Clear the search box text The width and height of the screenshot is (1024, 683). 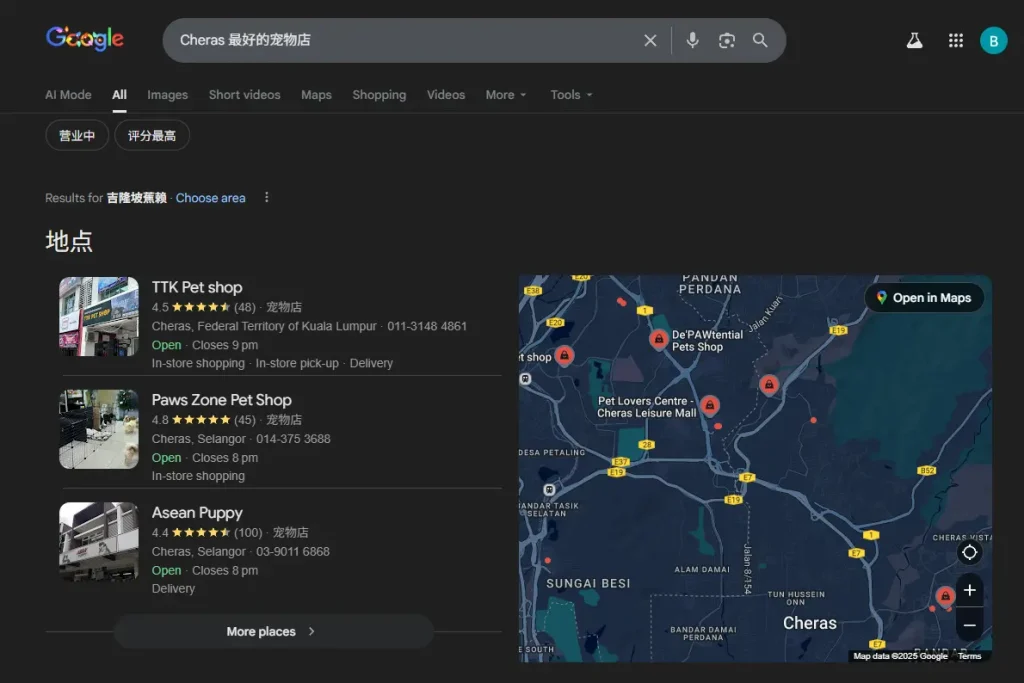[650, 40]
